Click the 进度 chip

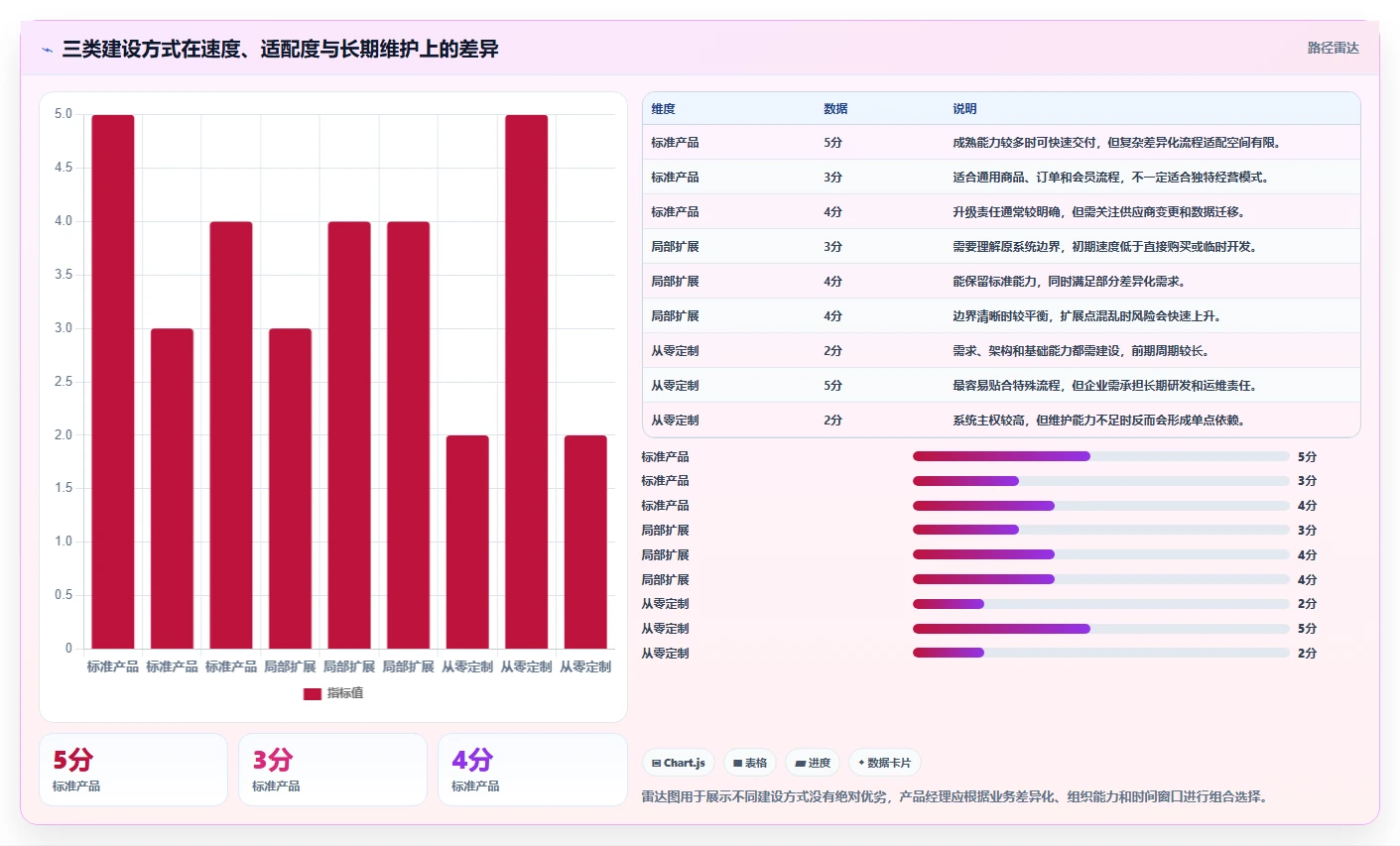(813, 763)
